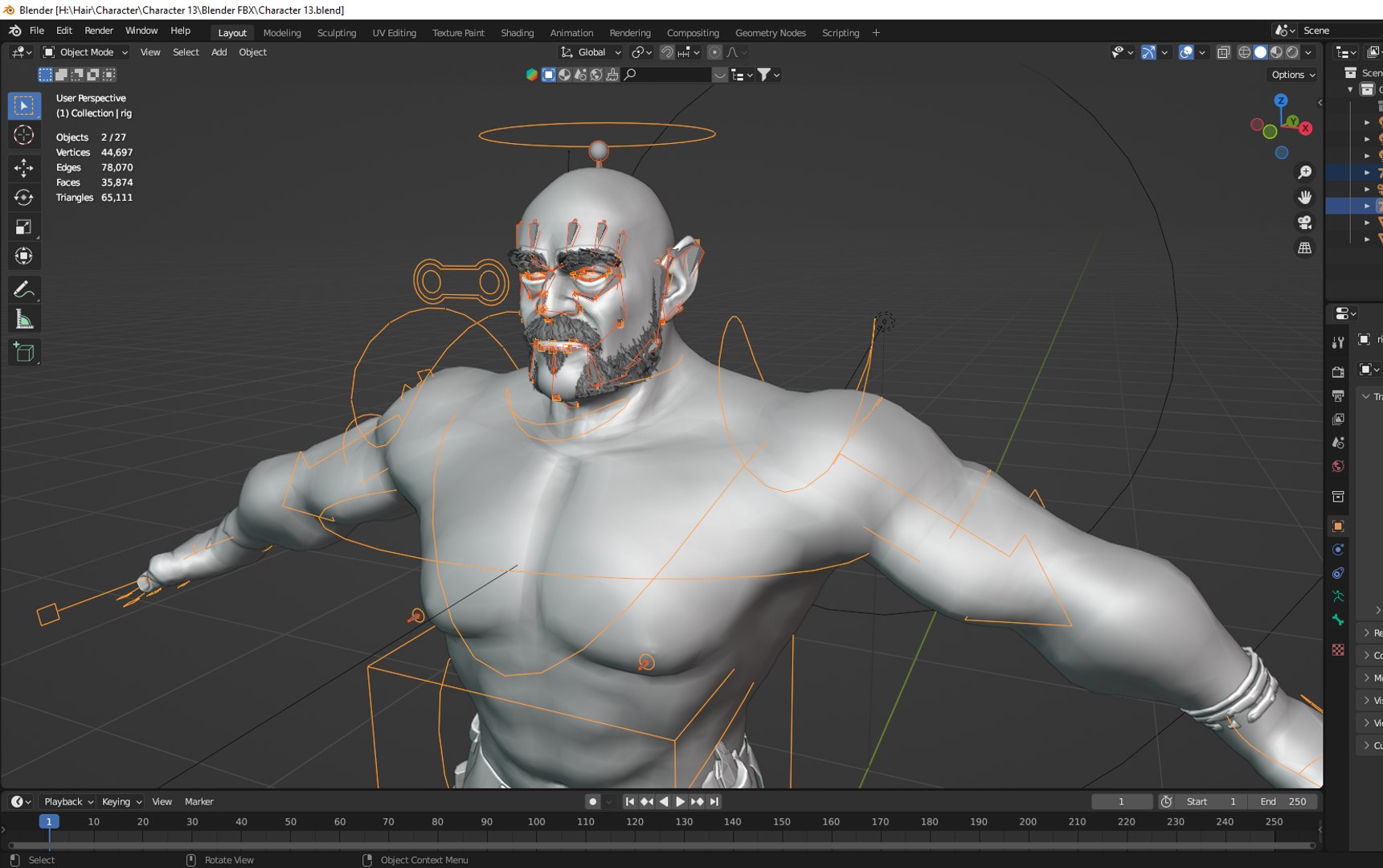The width and height of the screenshot is (1383, 868).
Task: Click the Z axis on navigation gizmo
Action: click(1281, 100)
